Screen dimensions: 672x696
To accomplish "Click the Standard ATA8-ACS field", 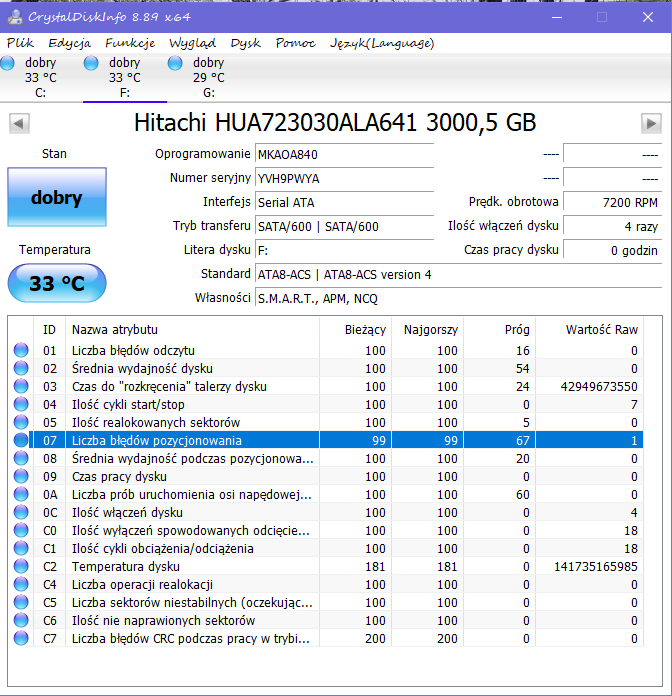I will [459, 274].
